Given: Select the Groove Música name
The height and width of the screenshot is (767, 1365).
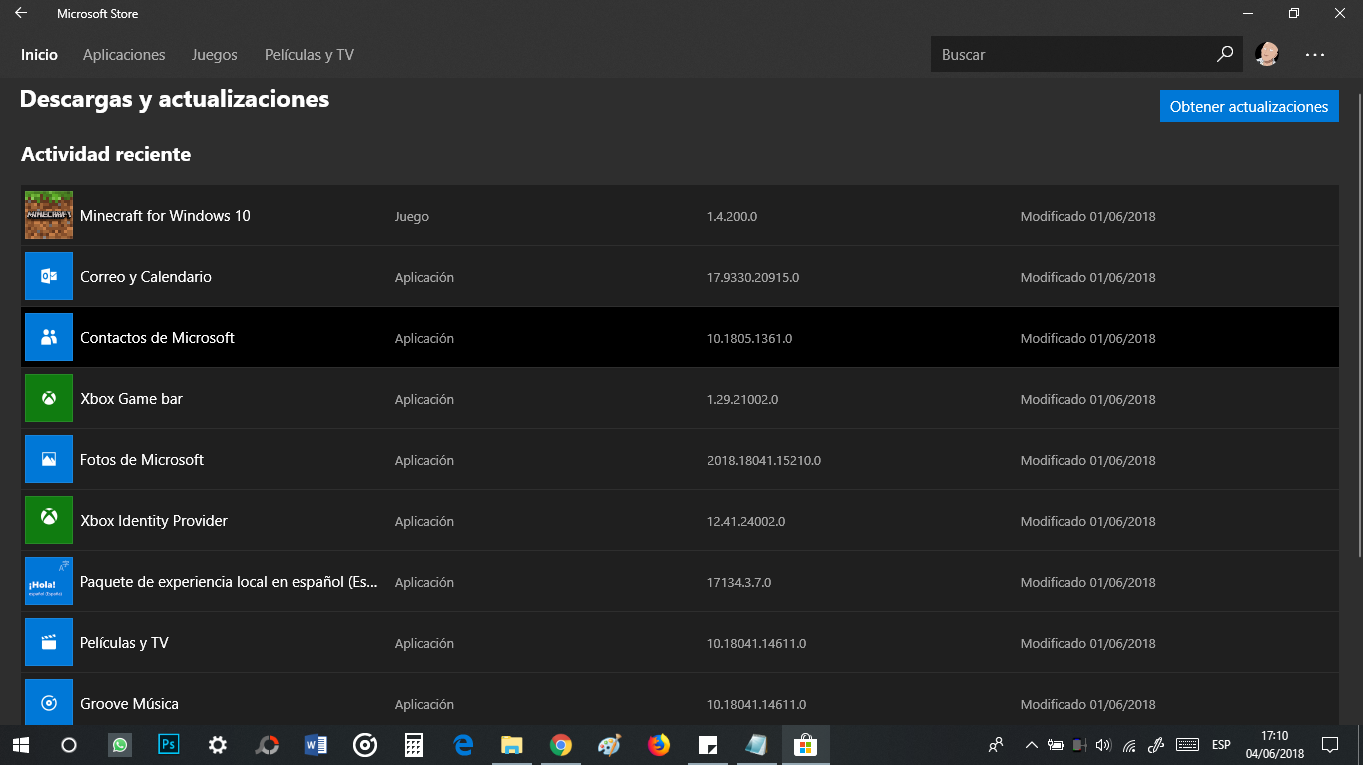Looking at the screenshot, I should (129, 704).
